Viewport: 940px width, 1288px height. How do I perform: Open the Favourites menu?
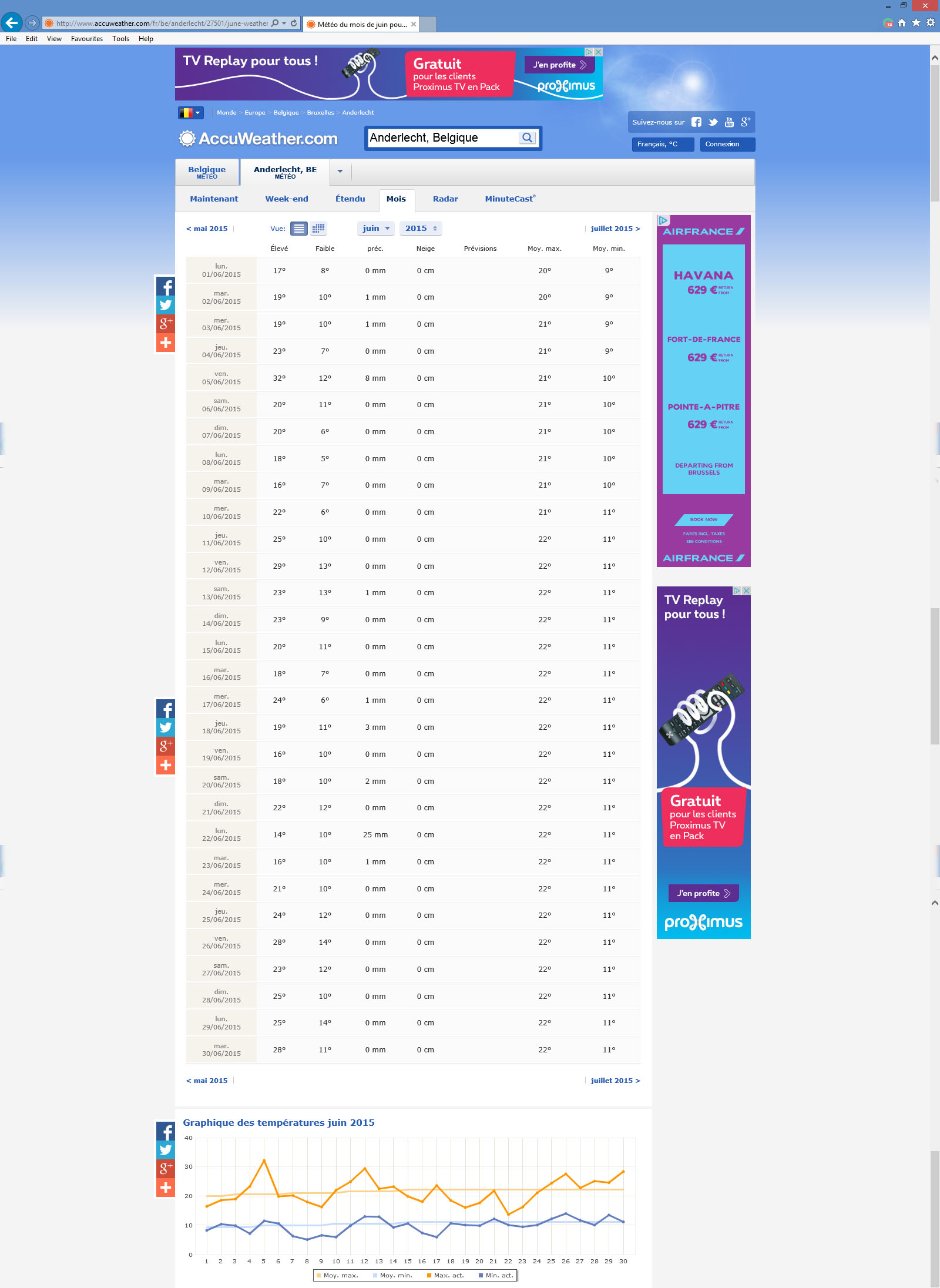point(86,39)
